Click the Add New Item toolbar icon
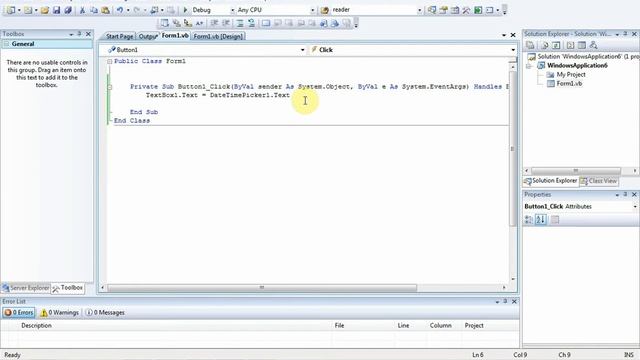Image resolution: width=640 pixels, height=360 pixels. click(27, 10)
